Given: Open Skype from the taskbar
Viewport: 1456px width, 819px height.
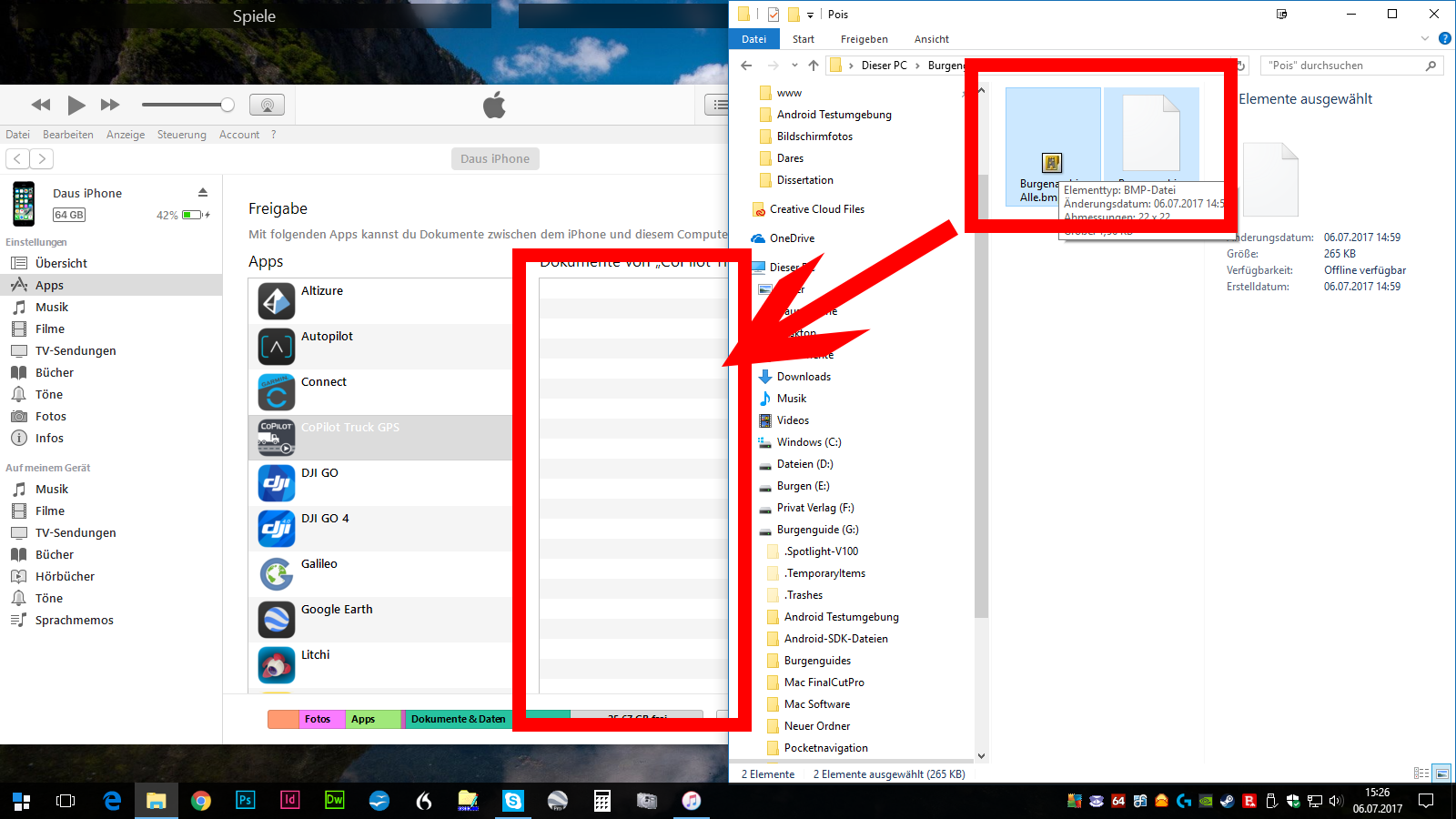Looking at the screenshot, I should [x=513, y=801].
